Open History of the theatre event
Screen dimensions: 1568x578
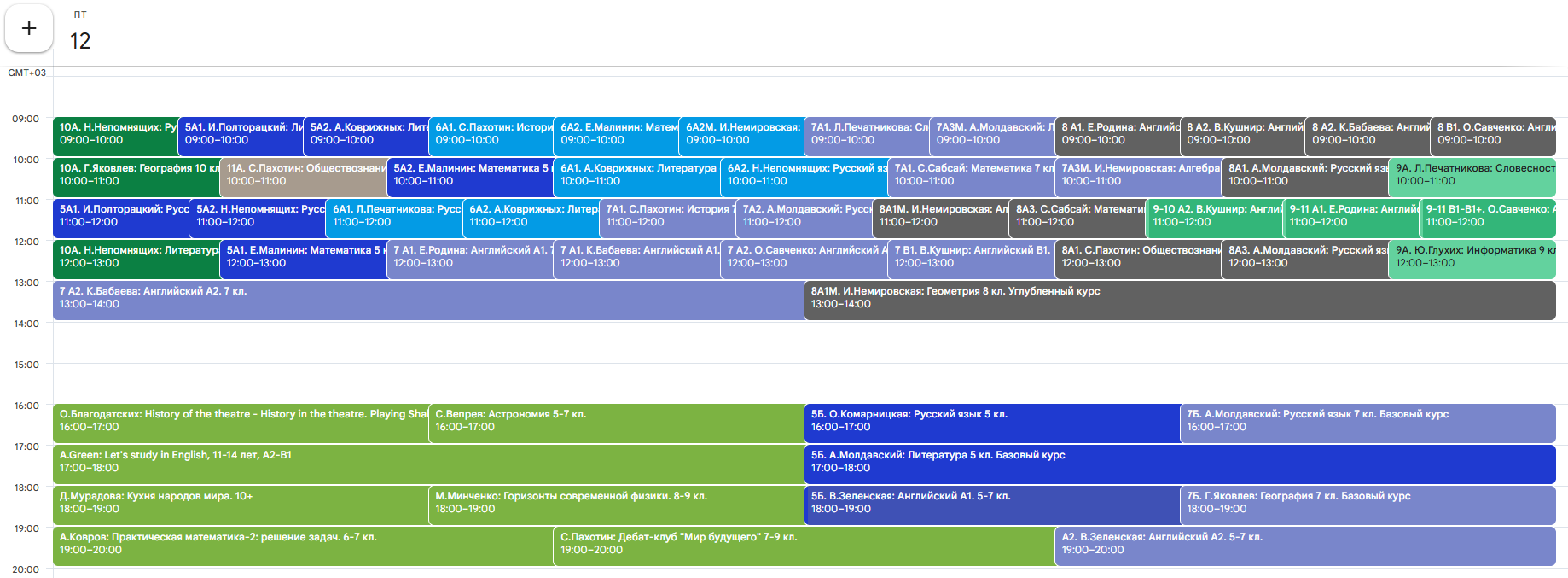click(241, 421)
